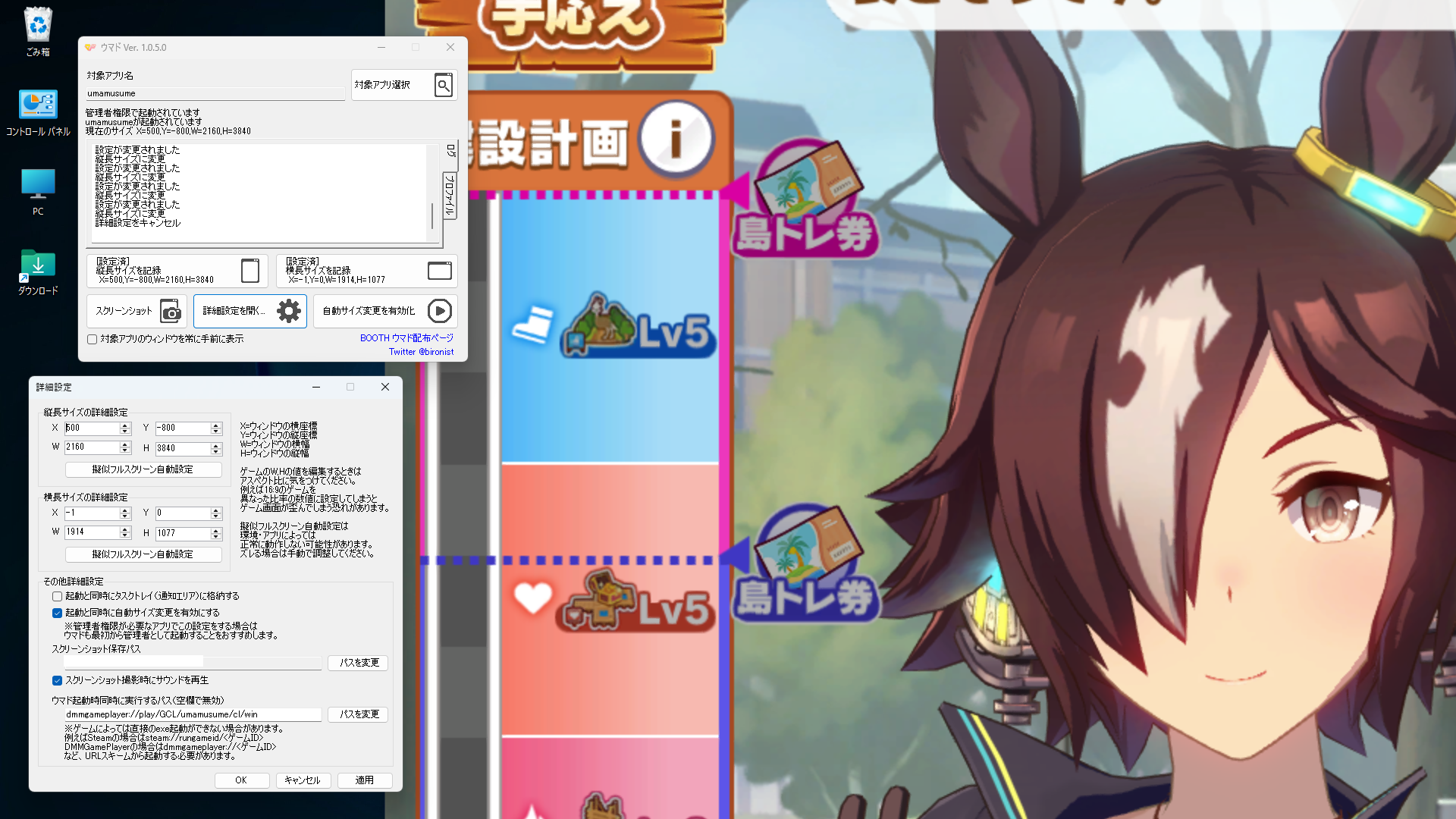This screenshot has height=819, width=1456.
Task: Toggle always show target window in front
Action: coord(92,340)
